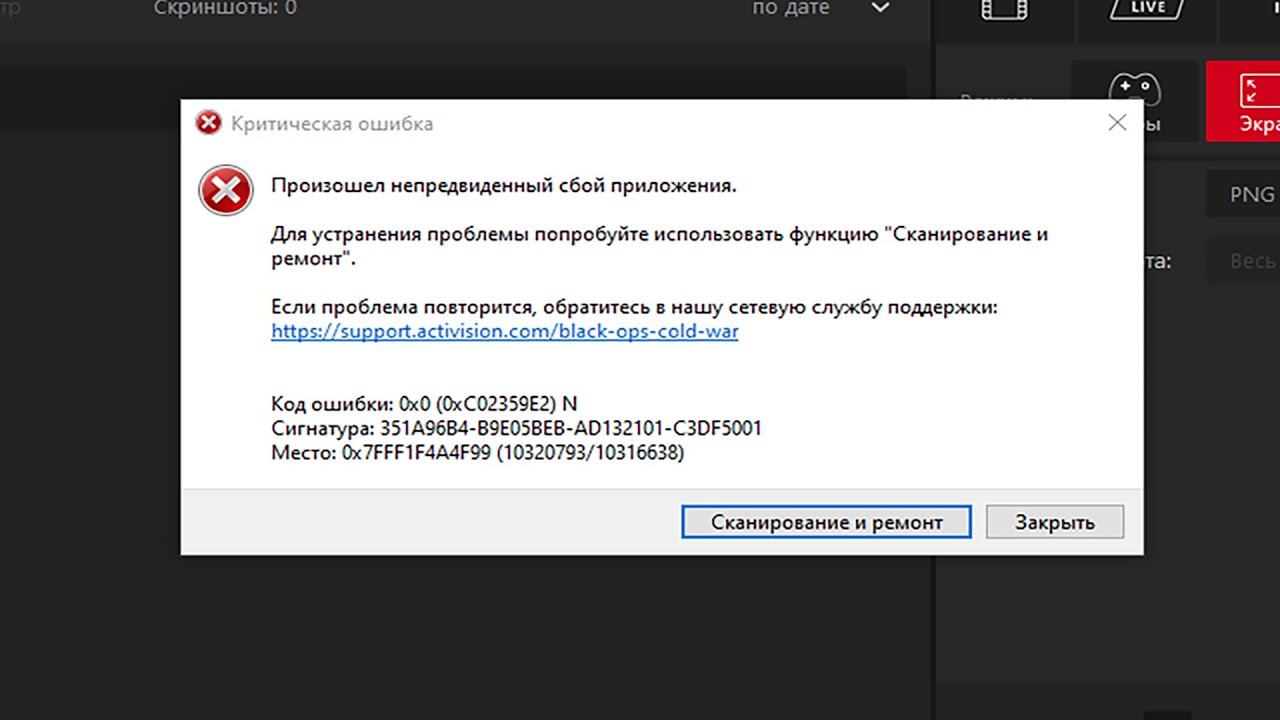Click the Сканирование и ремонт button
This screenshot has height=720, width=1280.
826,522
